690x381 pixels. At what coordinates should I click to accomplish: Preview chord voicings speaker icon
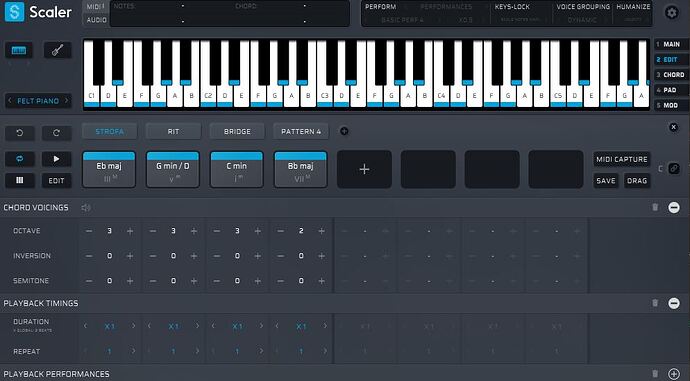pyautogui.click(x=86, y=207)
